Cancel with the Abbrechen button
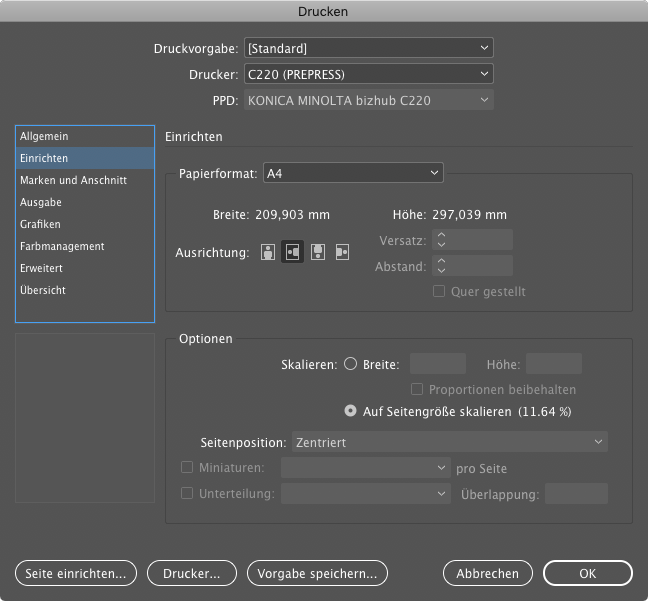 (x=488, y=573)
